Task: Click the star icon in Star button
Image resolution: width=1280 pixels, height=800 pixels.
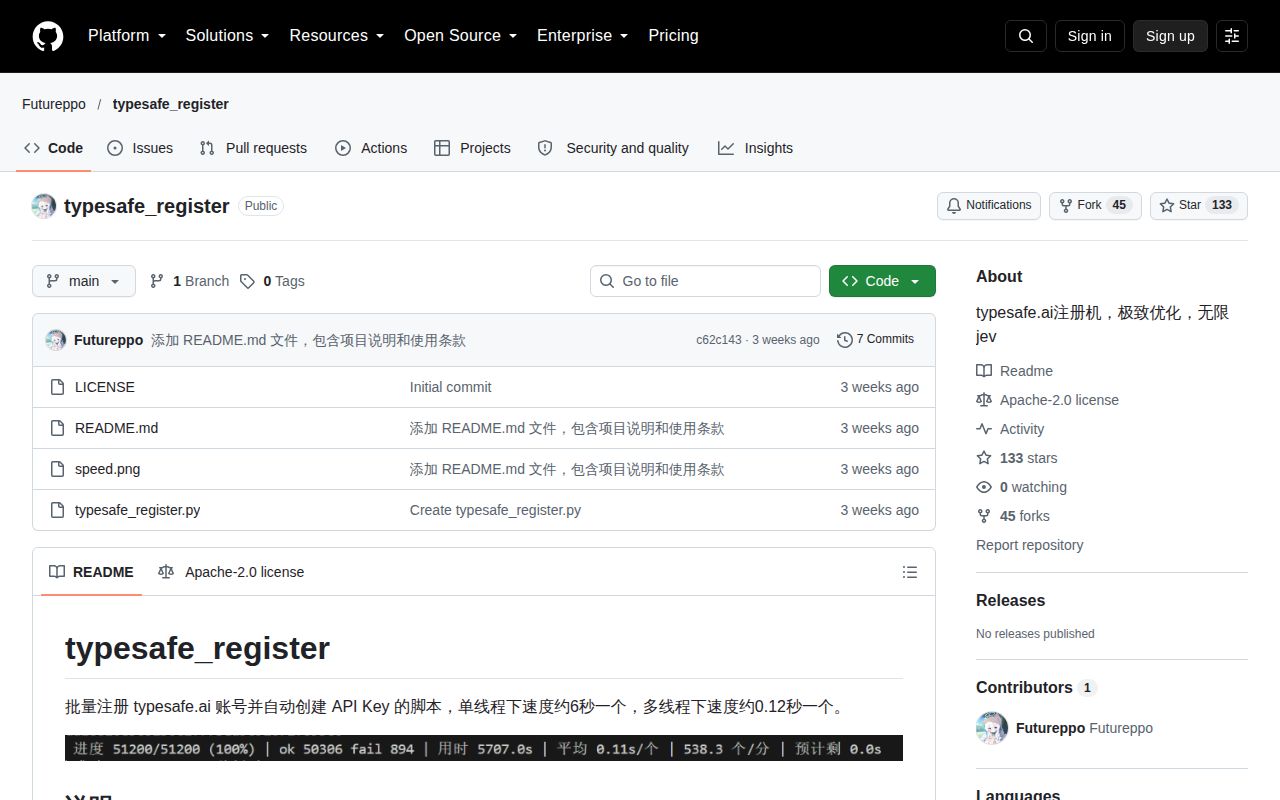Action: pyautogui.click(x=1167, y=205)
